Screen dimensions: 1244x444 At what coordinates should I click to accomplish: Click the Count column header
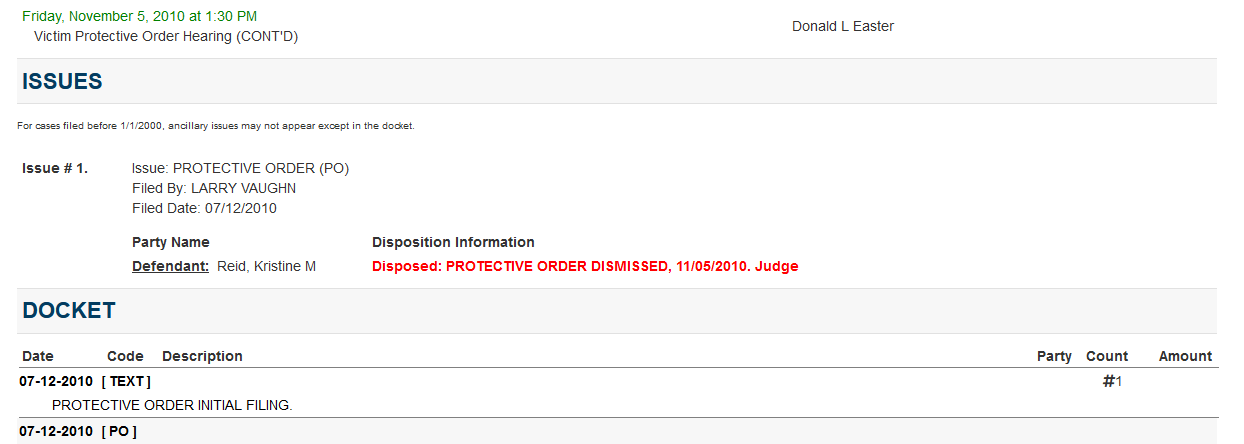tap(1106, 356)
